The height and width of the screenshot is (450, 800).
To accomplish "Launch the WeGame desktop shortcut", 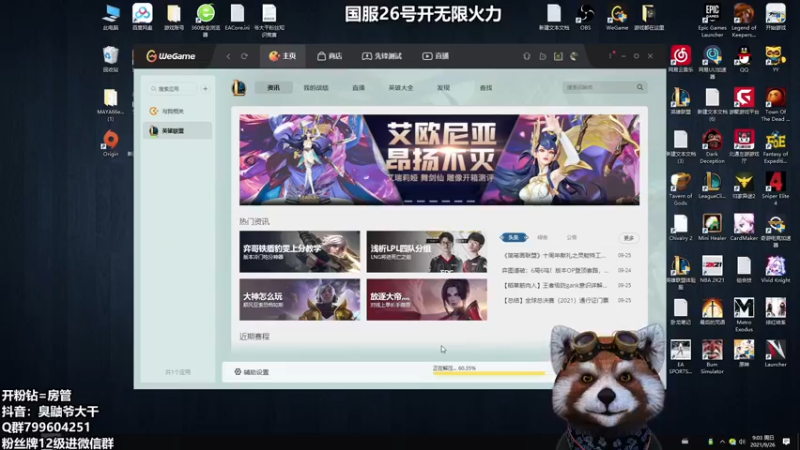I will point(617,17).
